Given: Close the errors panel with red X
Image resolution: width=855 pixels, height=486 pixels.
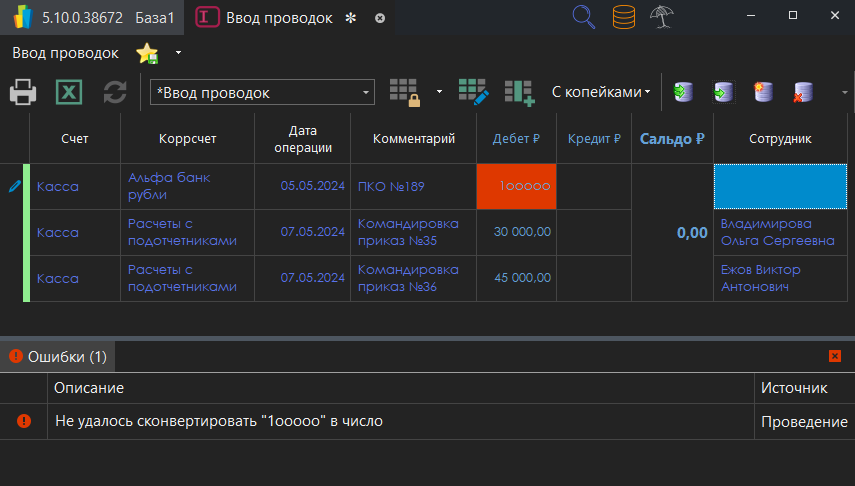Looking at the screenshot, I should 835,356.
